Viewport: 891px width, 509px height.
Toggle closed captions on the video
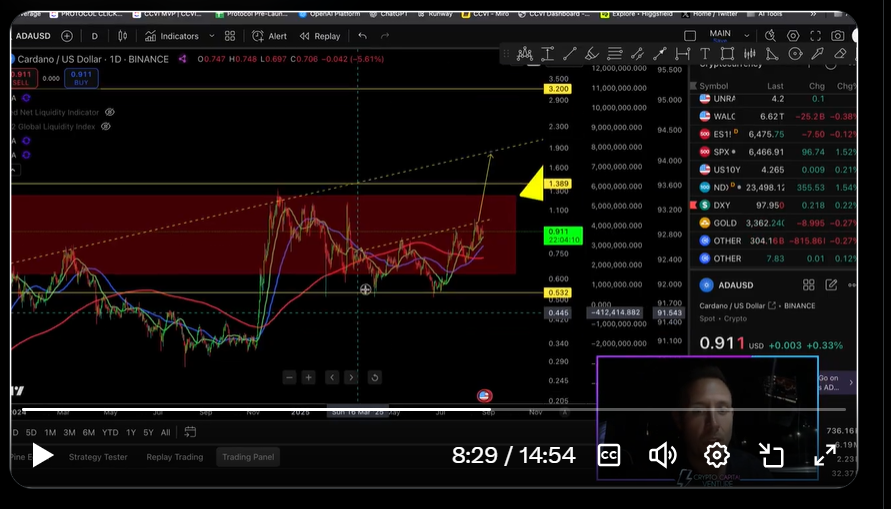click(609, 455)
